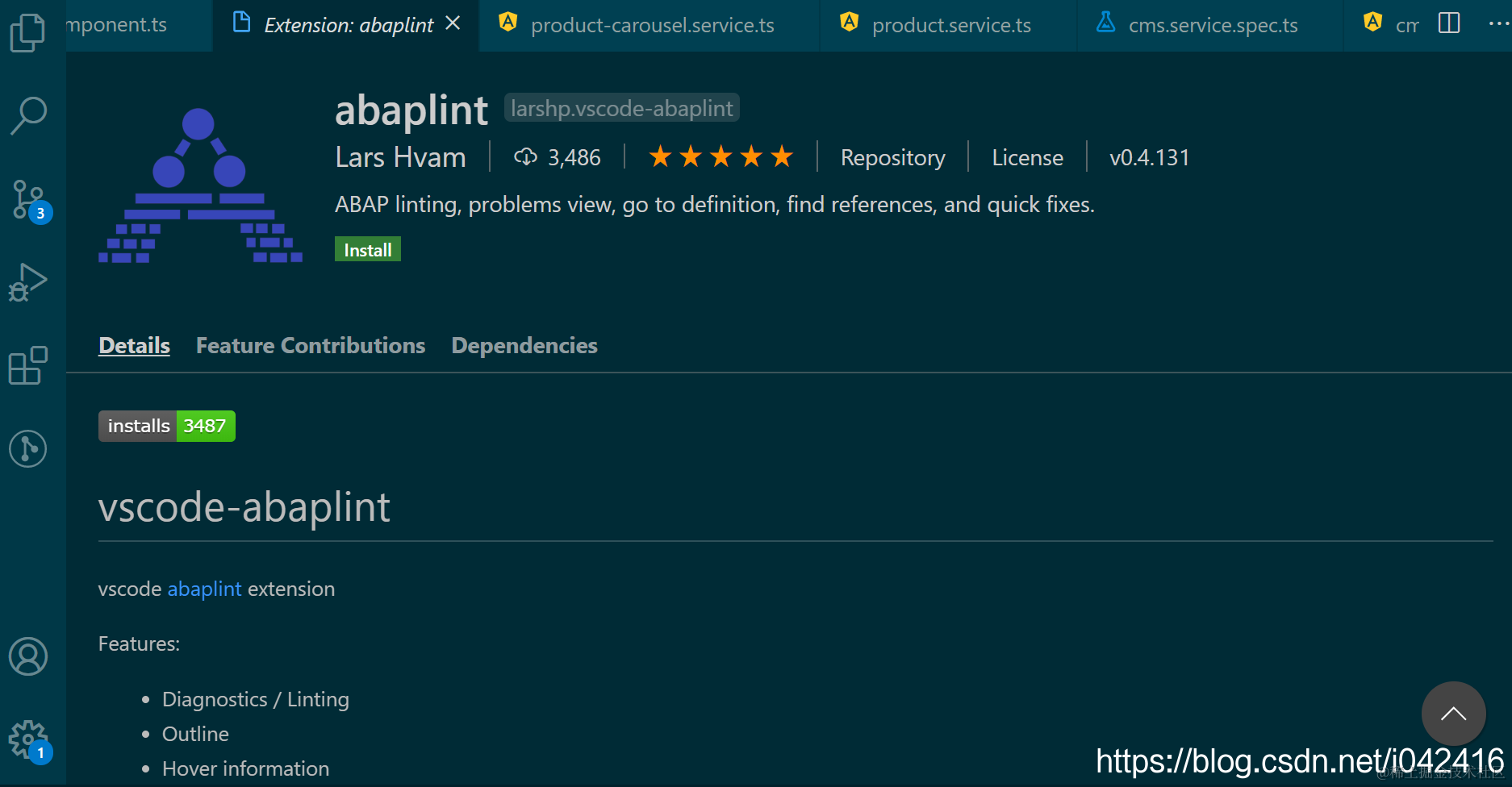Viewport: 1512px width, 787px height.
Task: Click the abaplint extension title
Action: pos(411,110)
